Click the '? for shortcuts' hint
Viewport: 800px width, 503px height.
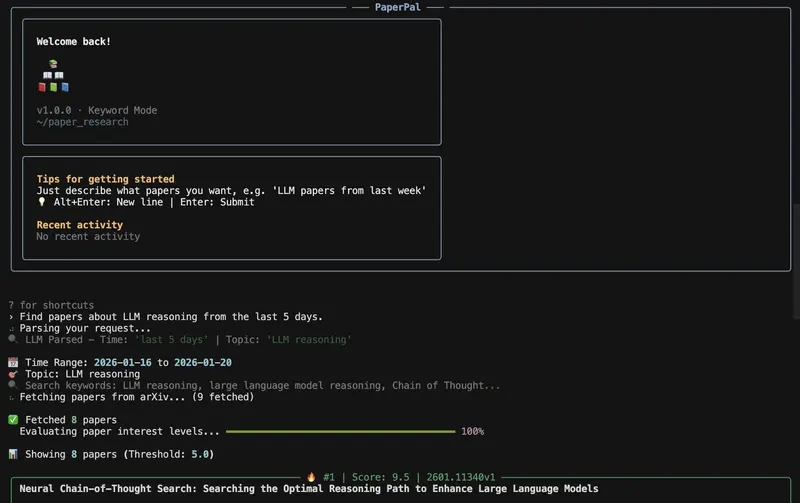pos(50,305)
